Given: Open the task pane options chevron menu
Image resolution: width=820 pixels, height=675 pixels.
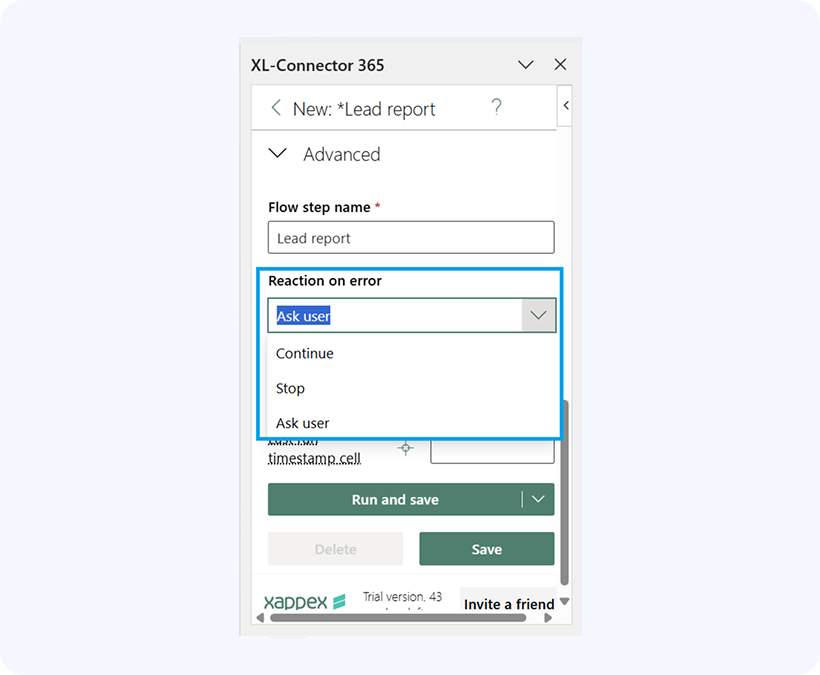Looking at the screenshot, I should click(526, 65).
